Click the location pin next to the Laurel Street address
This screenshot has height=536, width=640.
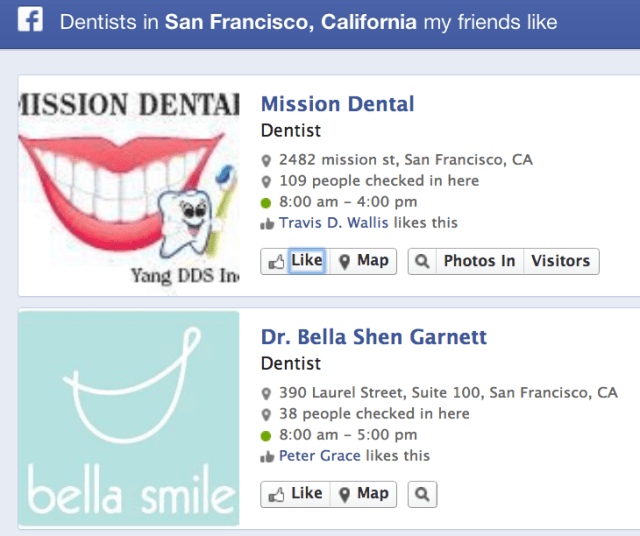pos(267,394)
